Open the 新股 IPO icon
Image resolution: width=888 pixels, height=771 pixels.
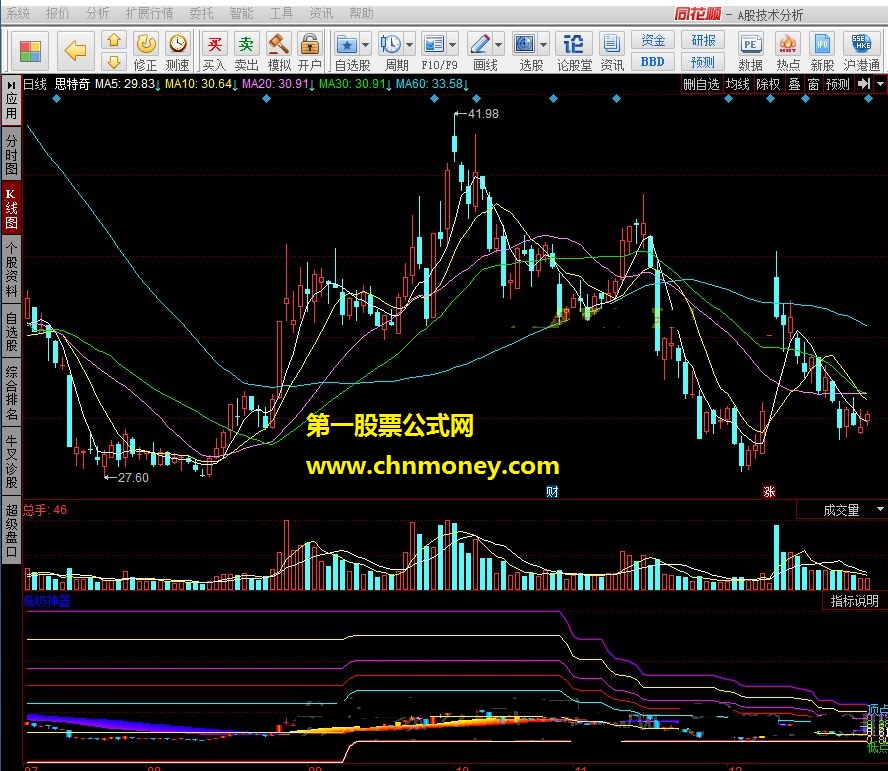click(x=822, y=52)
